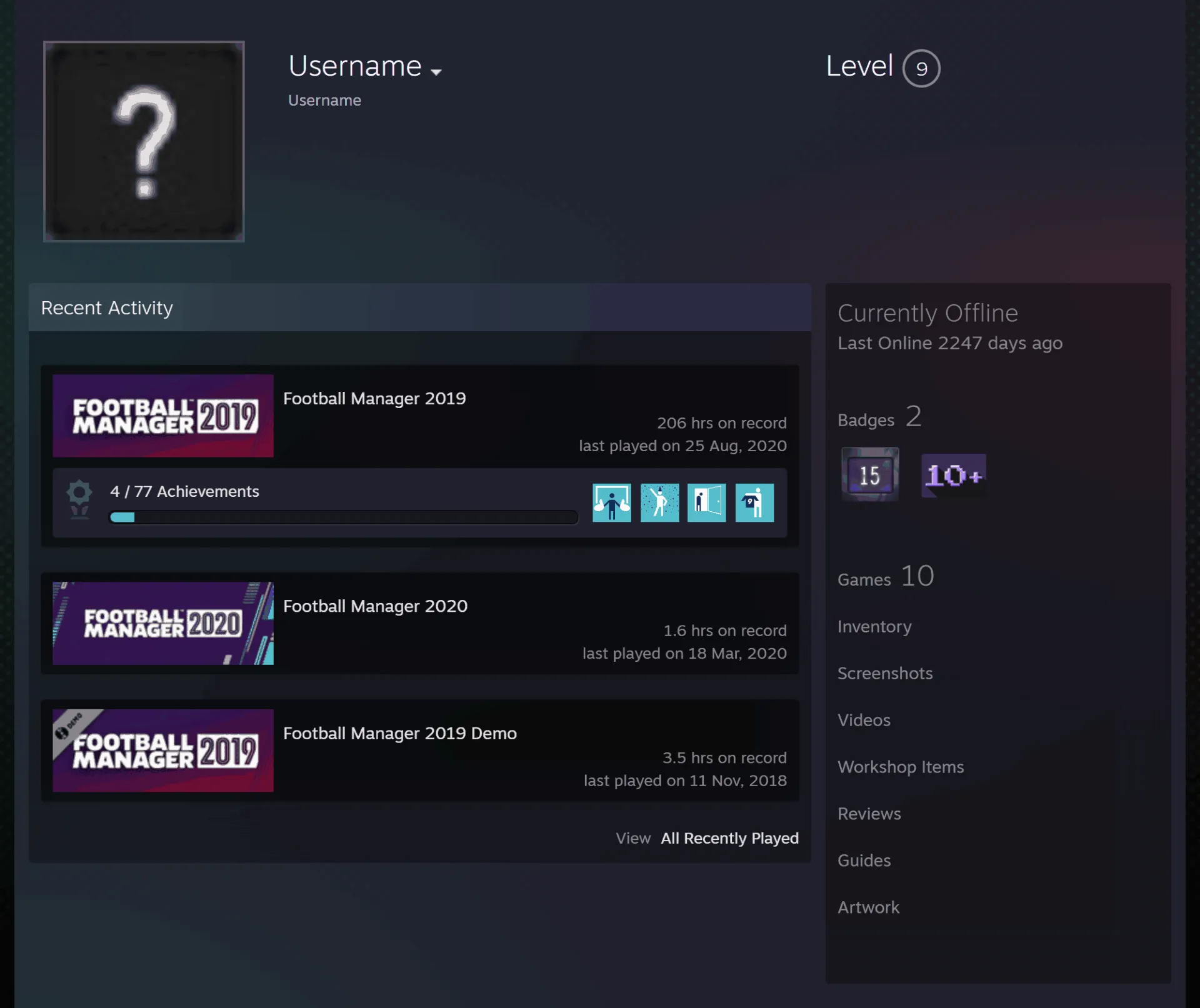
Task: Open Football Manager 2019 game banner
Action: pos(163,416)
